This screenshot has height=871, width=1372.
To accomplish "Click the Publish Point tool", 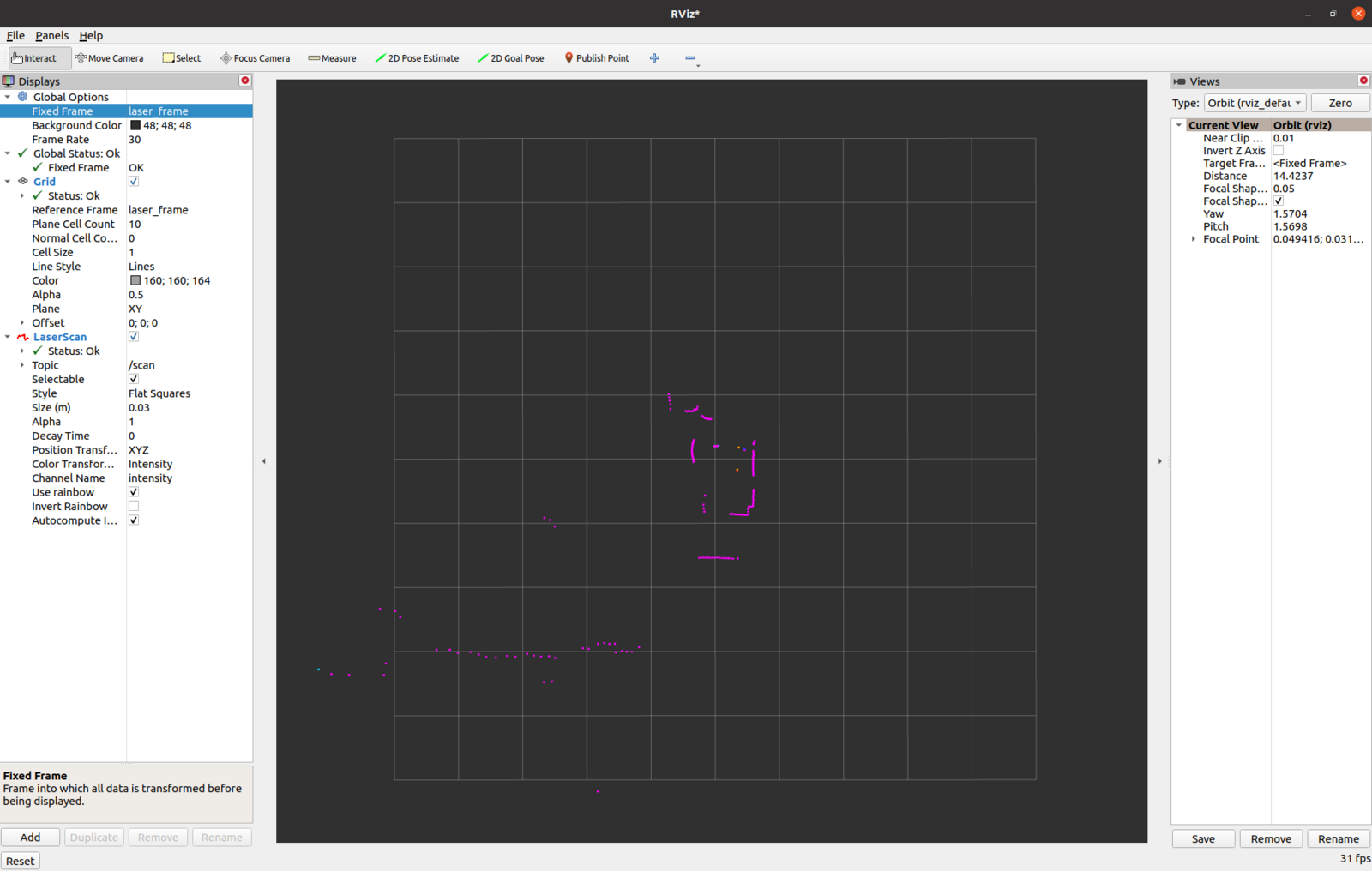I will click(x=597, y=58).
